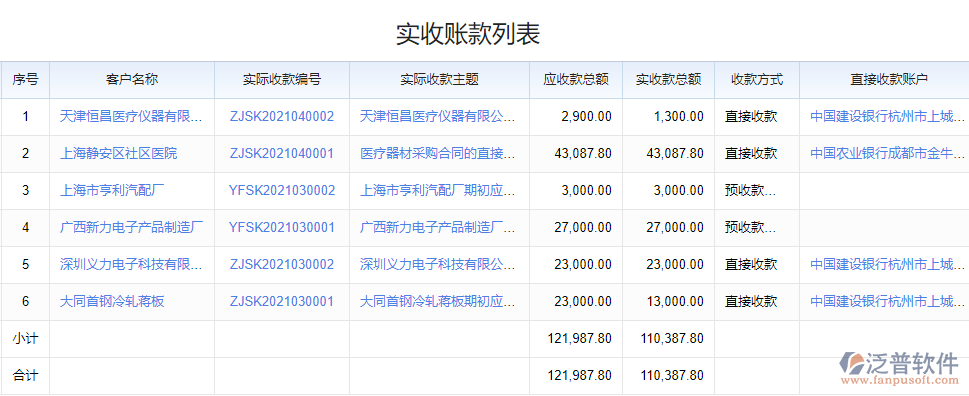
Task: Select sequence number 4 cell
Action: point(25,227)
